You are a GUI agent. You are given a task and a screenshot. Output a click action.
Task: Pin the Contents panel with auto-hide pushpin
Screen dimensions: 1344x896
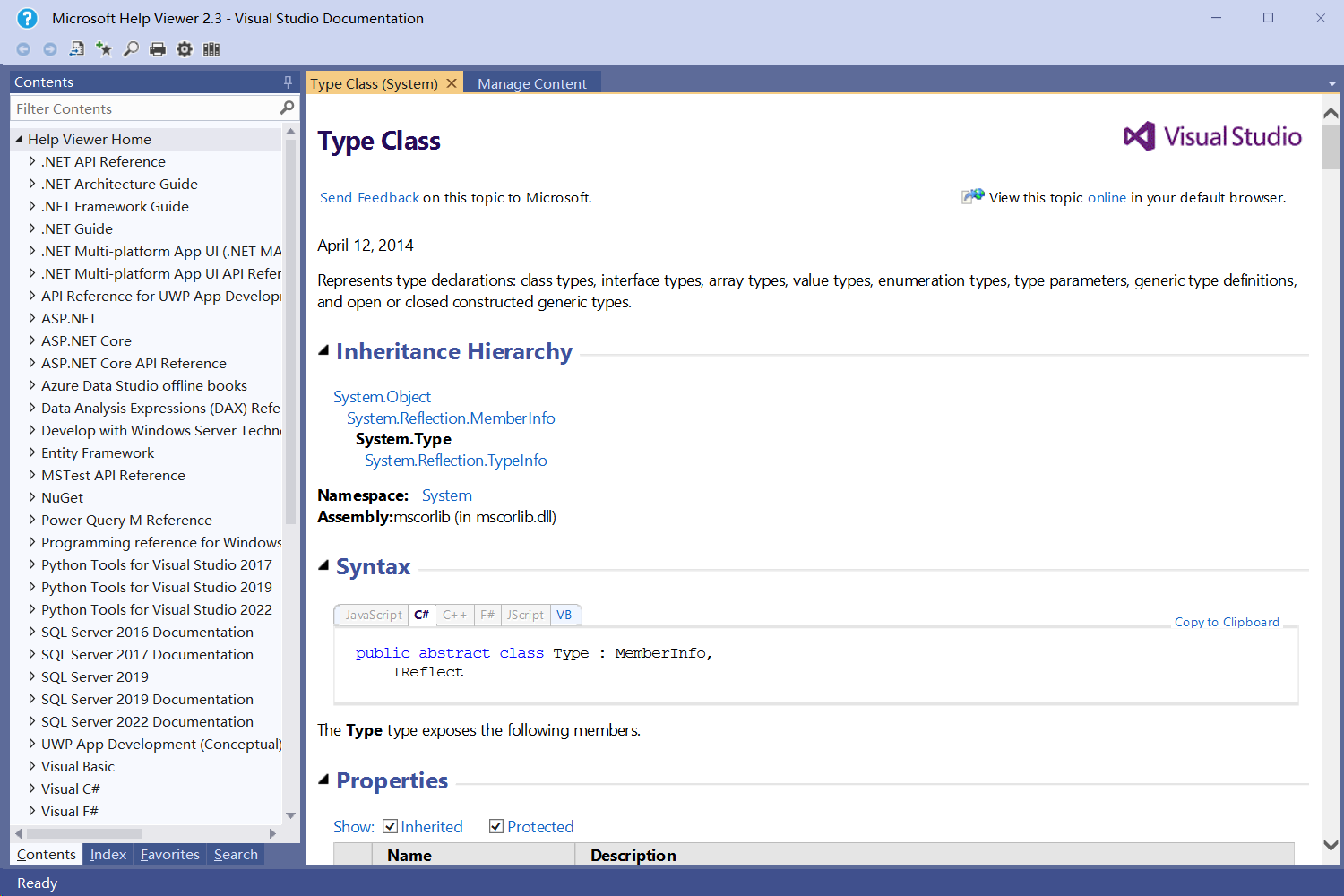pyautogui.click(x=288, y=82)
